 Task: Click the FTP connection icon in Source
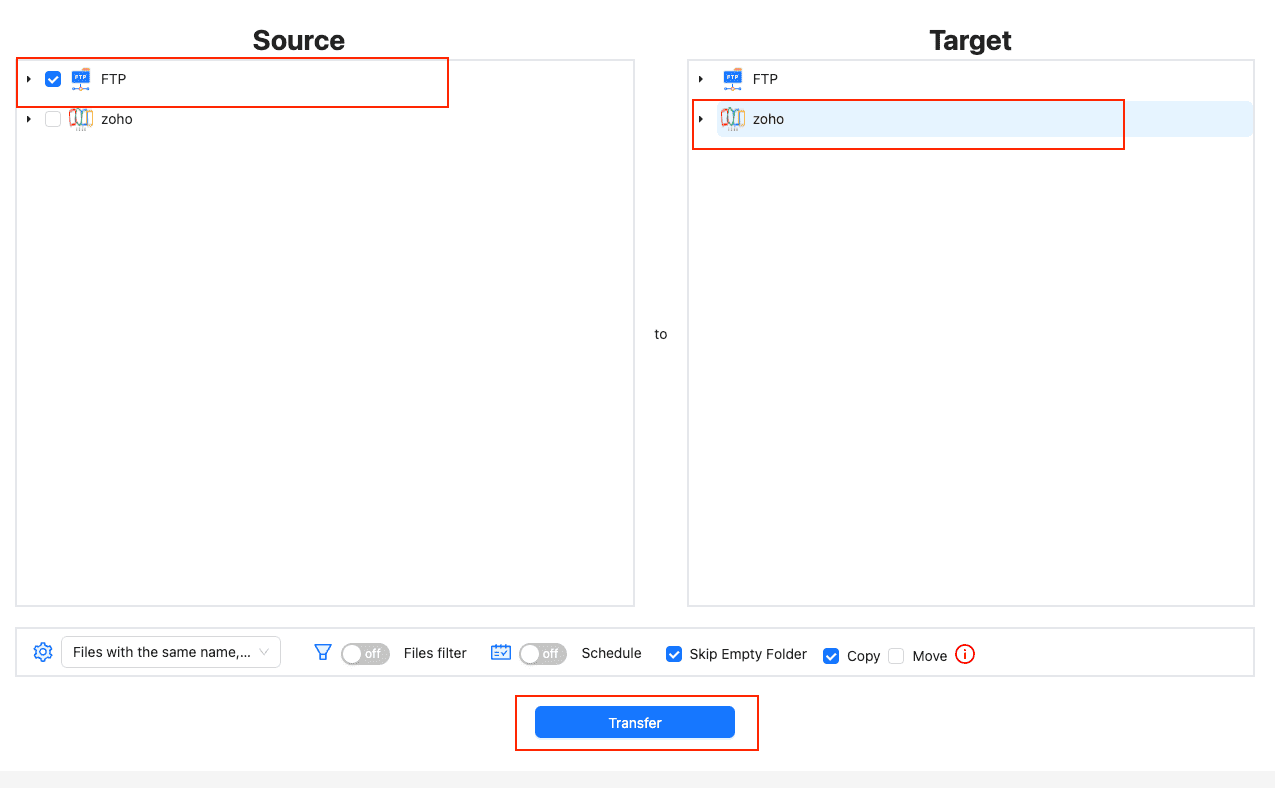[x=79, y=78]
